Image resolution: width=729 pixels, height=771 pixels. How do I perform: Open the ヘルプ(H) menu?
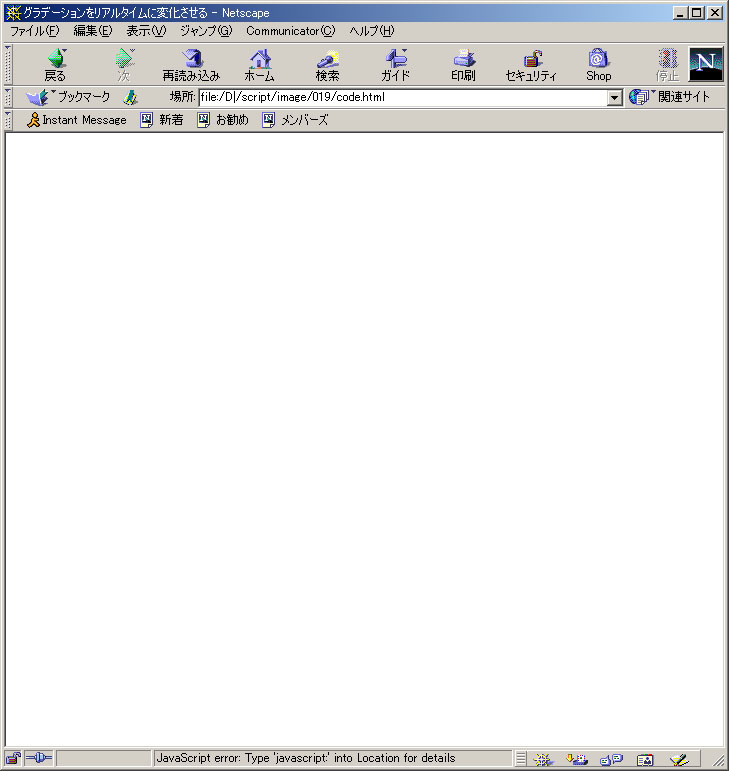(372, 31)
